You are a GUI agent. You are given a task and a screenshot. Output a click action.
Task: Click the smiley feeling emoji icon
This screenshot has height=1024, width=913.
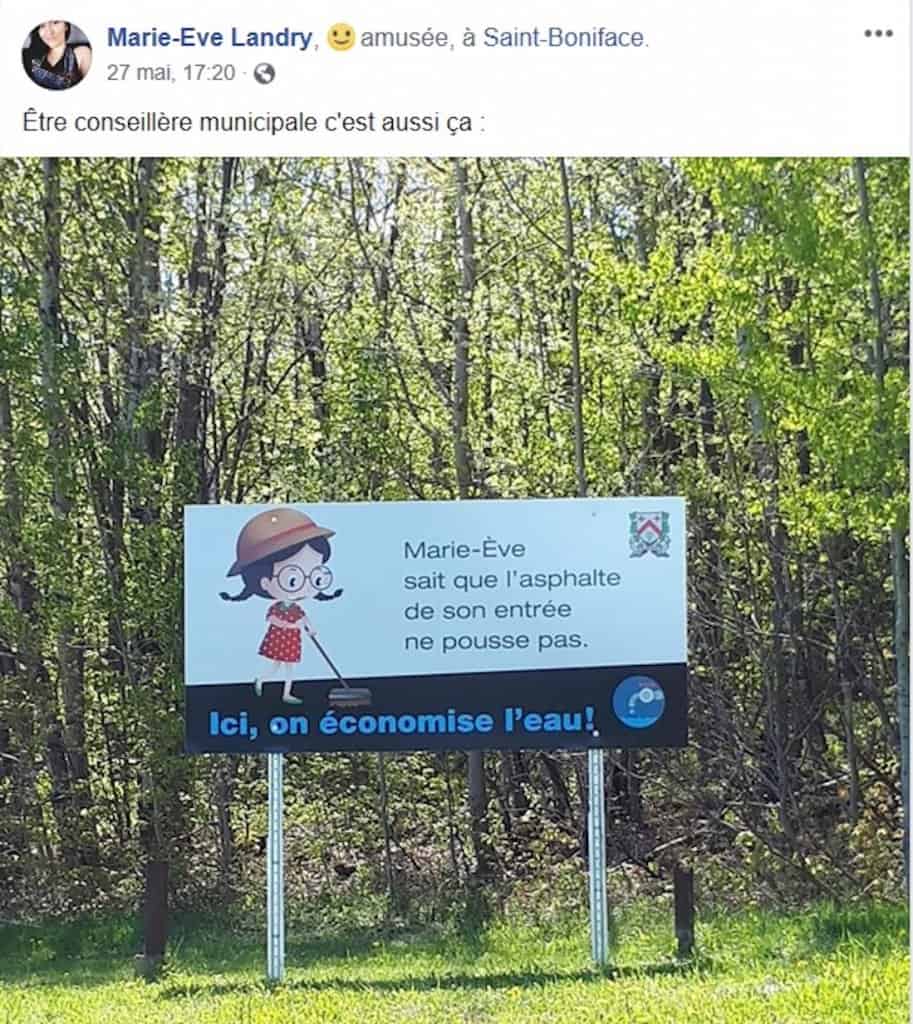pyautogui.click(x=340, y=37)
